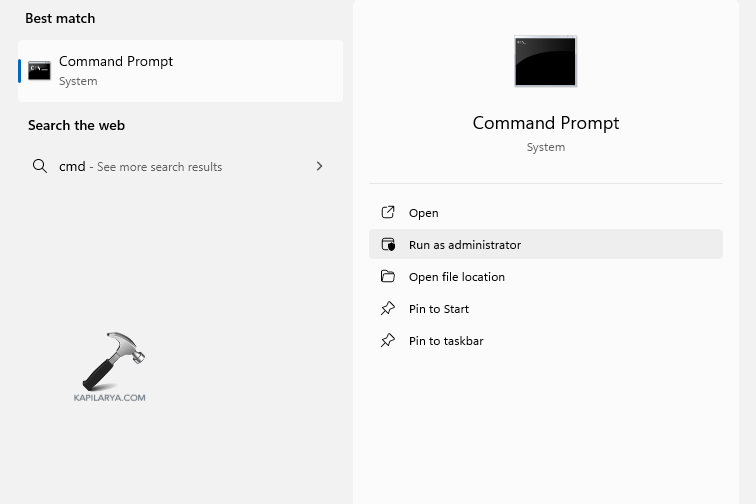Choose Open file location label
Image resolution: width=756 pixels, height=504 pixels.
[457, 277]
